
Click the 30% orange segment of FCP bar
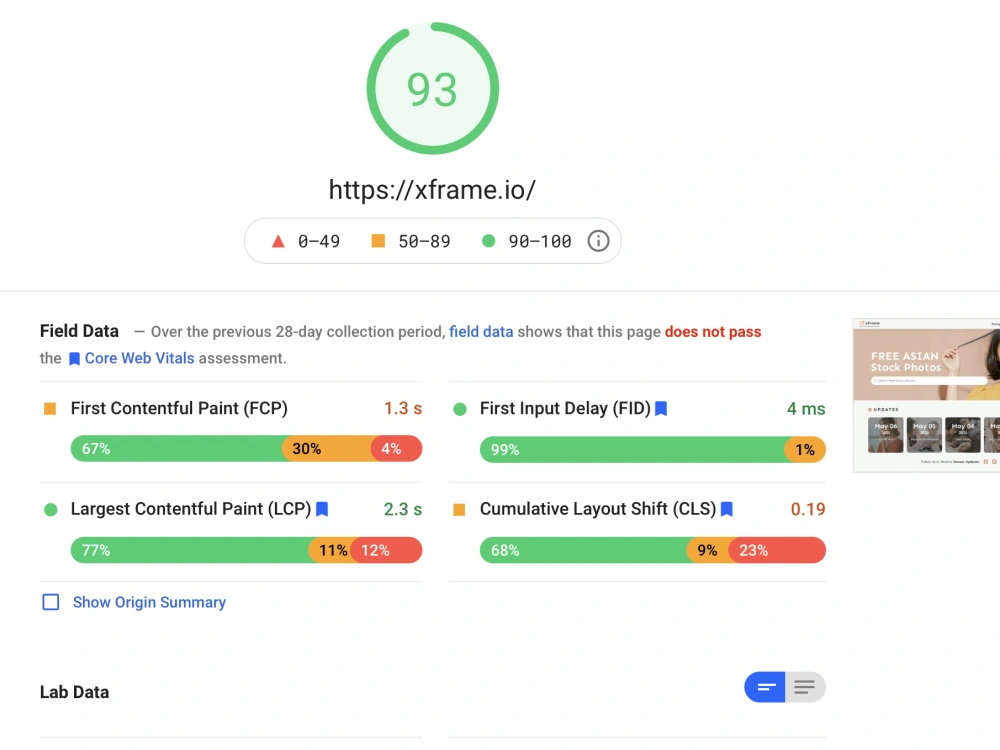327,448
